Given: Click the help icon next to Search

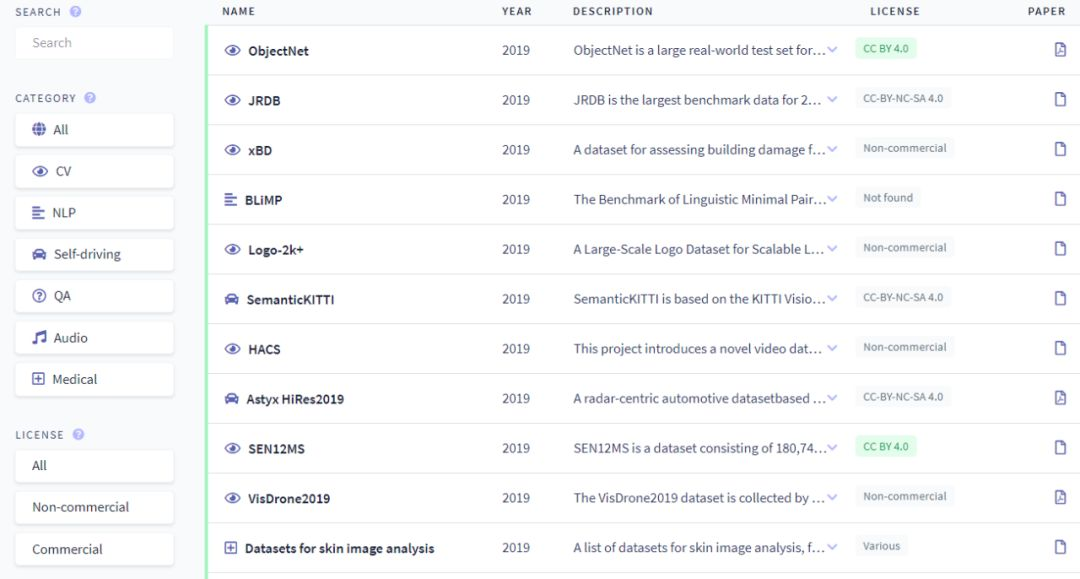Looking at the screenshot, I should pyautogui.click(x=76, y=12).
